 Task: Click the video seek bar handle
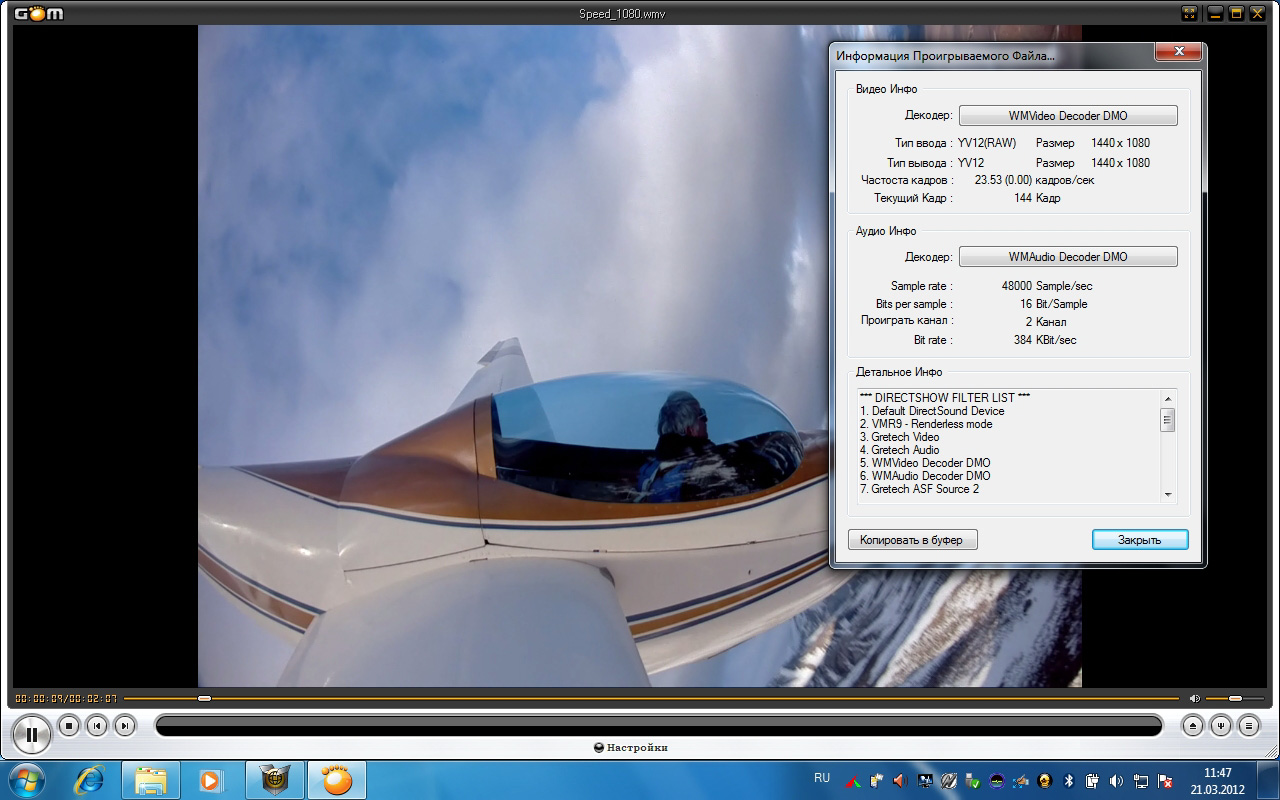(x=204, y=698)
